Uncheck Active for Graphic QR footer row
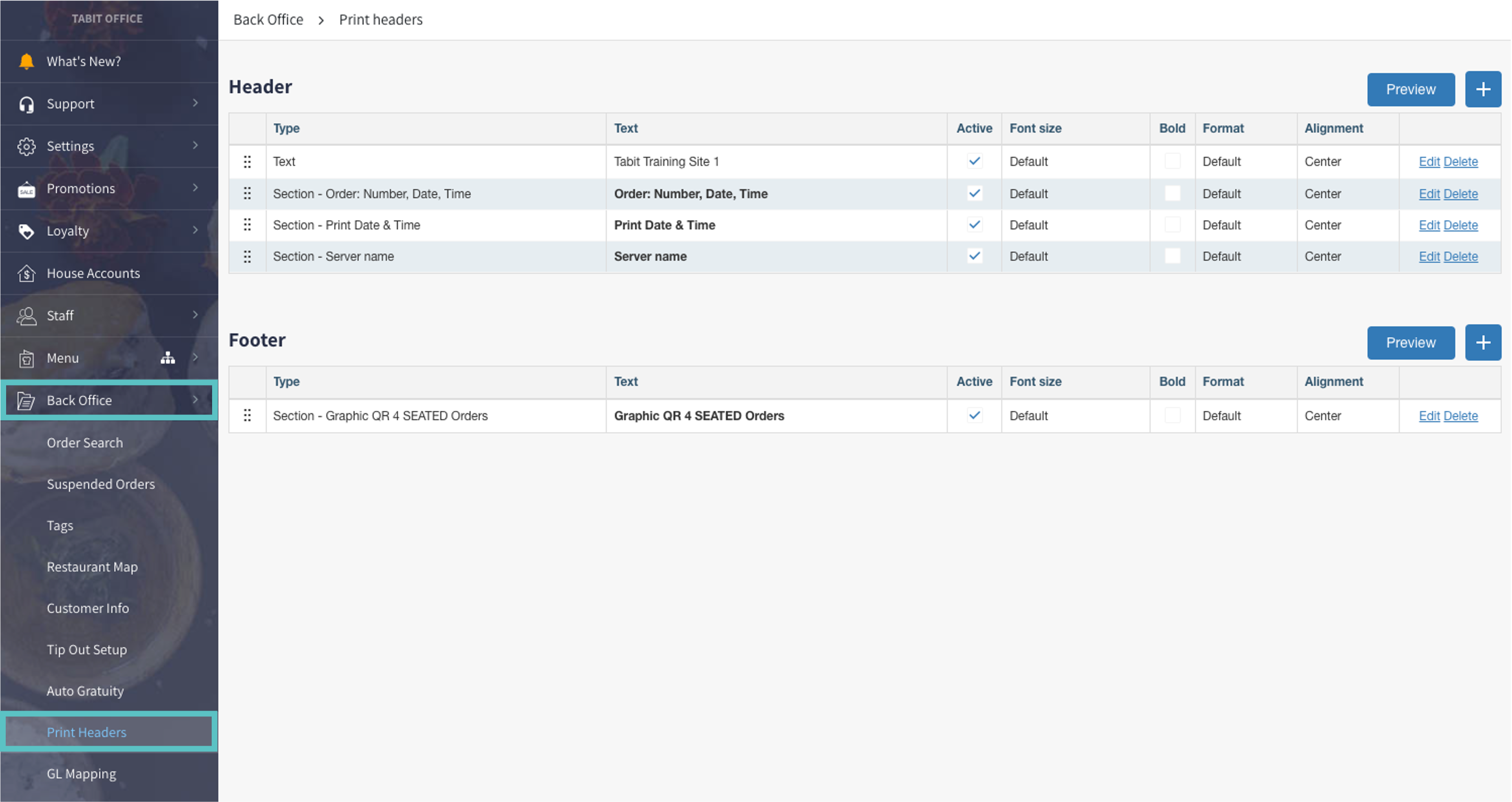The image size is (1512, 802). click(974, 416)
